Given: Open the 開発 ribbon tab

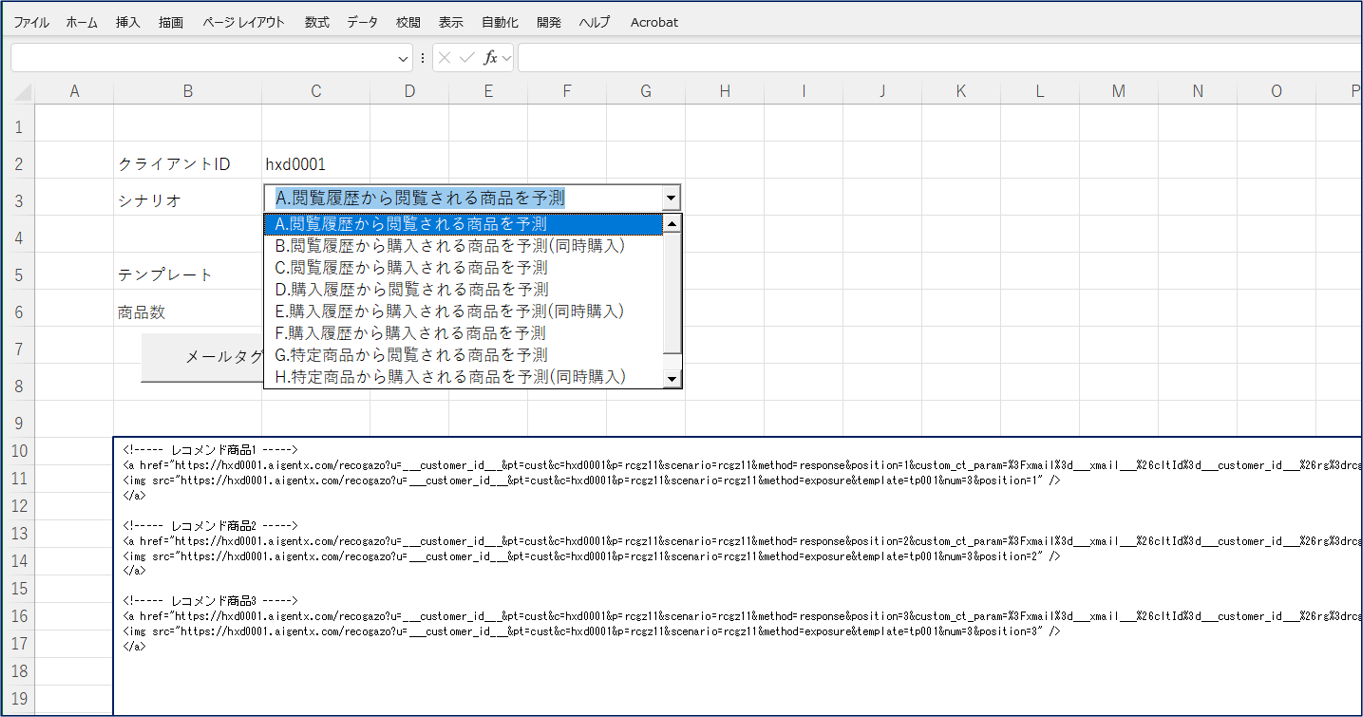Looking at the screenshot, I should tap(549, 22).
